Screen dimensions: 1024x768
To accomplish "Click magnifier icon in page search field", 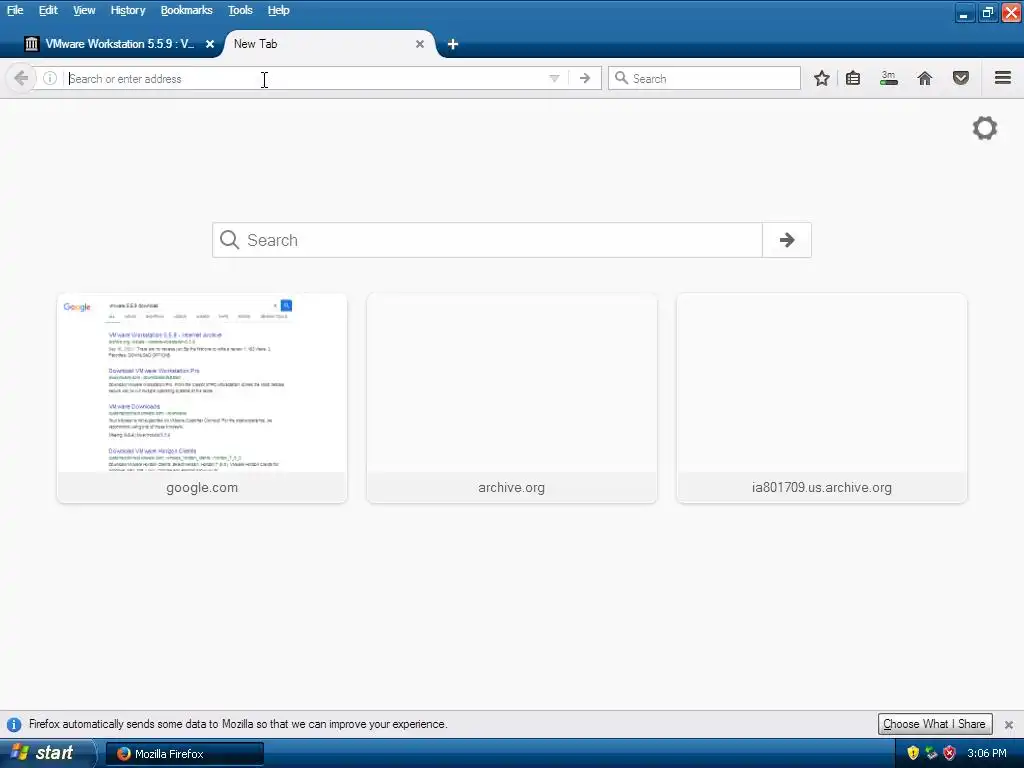I will click(229, 240).
